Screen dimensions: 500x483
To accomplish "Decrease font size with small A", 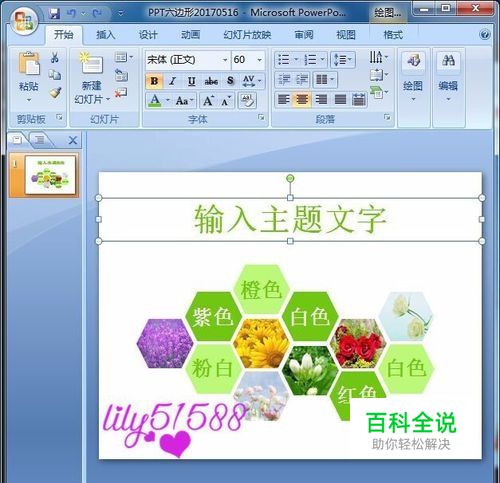I will point(226,100).
